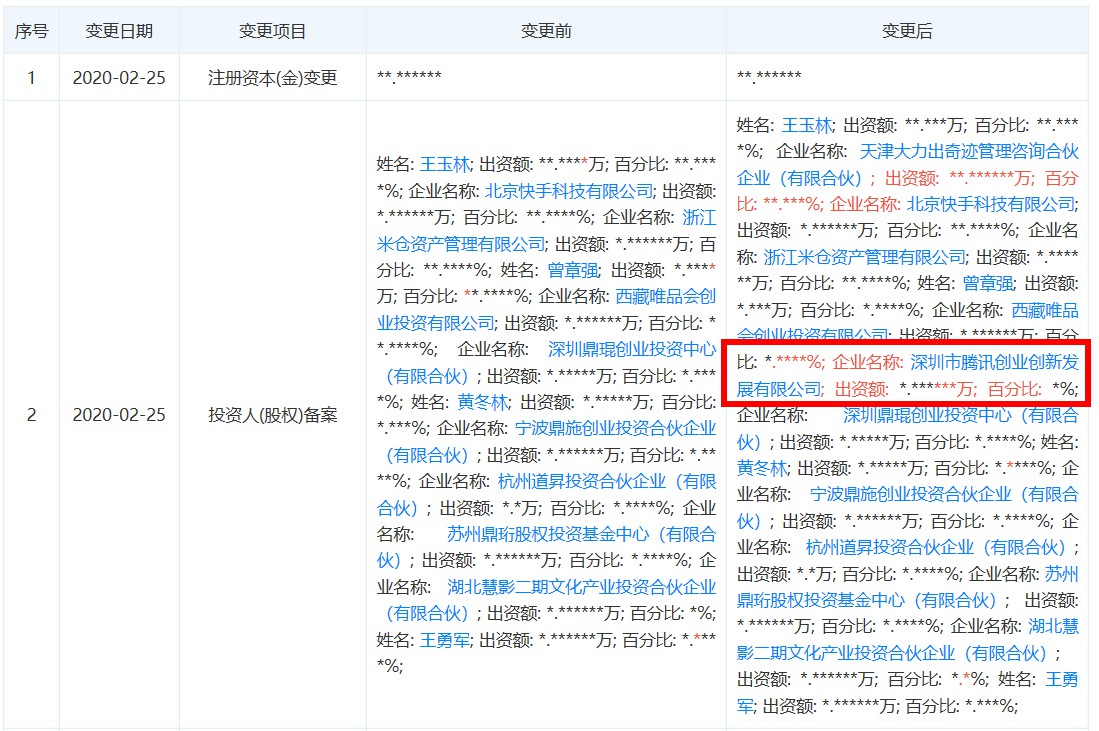
Task: Open 湖北慧影二期文化产业投资合伙企业 link in 变更后 column
Action: click(908, 640)
